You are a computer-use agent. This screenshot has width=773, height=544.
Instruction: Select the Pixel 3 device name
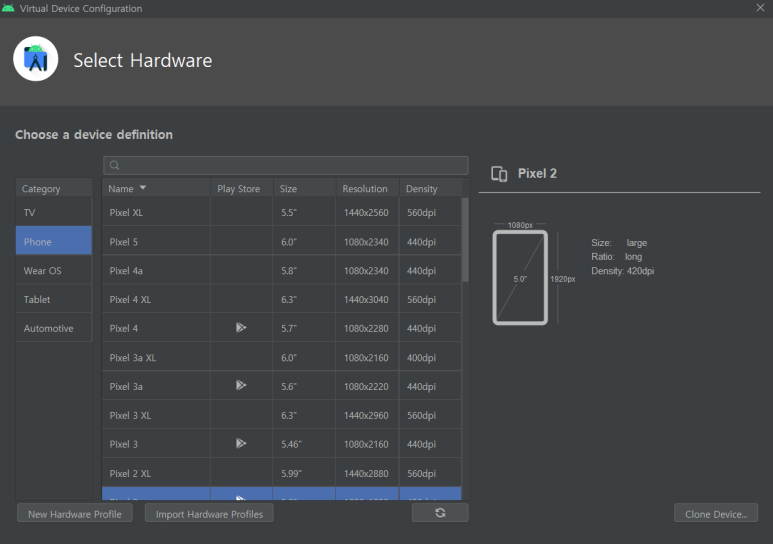(124, 444)
